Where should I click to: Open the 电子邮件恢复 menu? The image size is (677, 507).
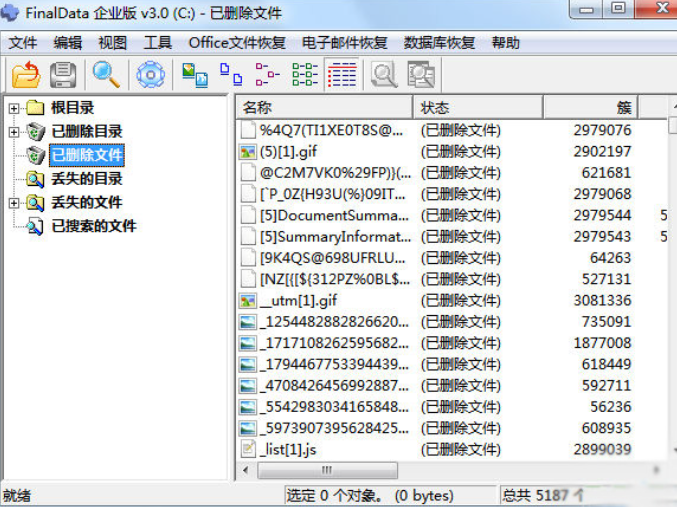click(345, 43)
